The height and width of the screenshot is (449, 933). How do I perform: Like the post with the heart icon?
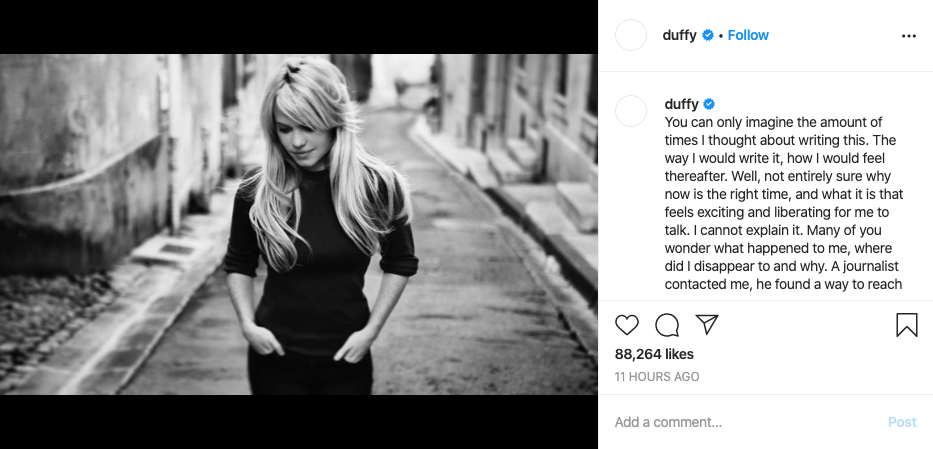point(627,325)
